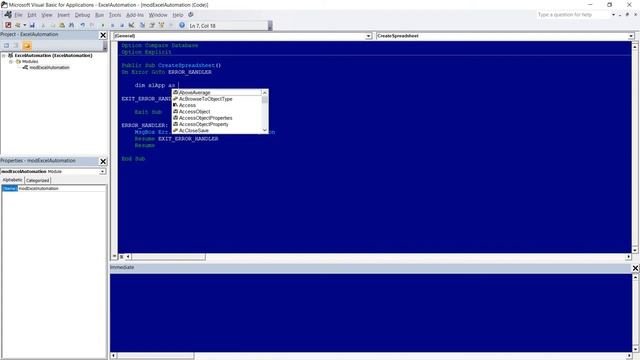Click the Undo toolbar icon
The image size is (640, 360).
pyautogui.click(x=82, y=25)
